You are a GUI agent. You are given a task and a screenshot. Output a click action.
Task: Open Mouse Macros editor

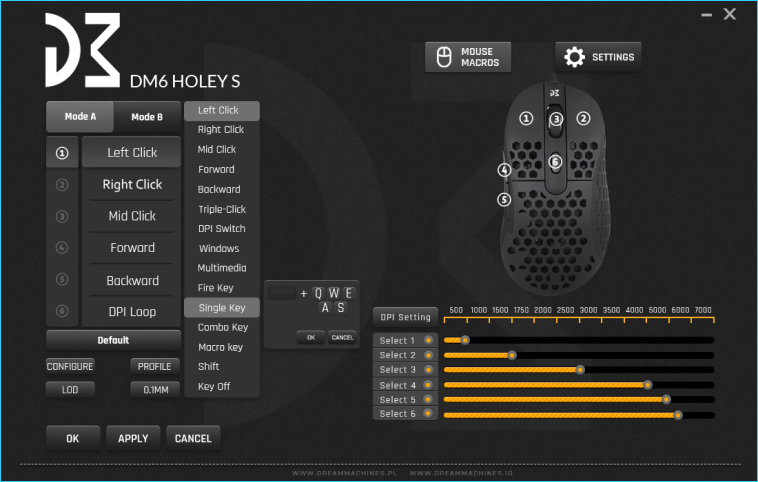click(467, 57)
